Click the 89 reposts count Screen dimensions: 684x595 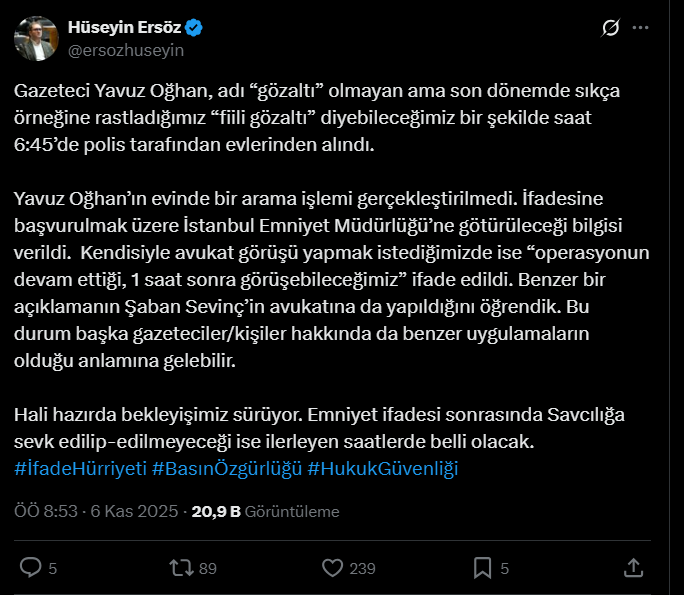[208, 568]
